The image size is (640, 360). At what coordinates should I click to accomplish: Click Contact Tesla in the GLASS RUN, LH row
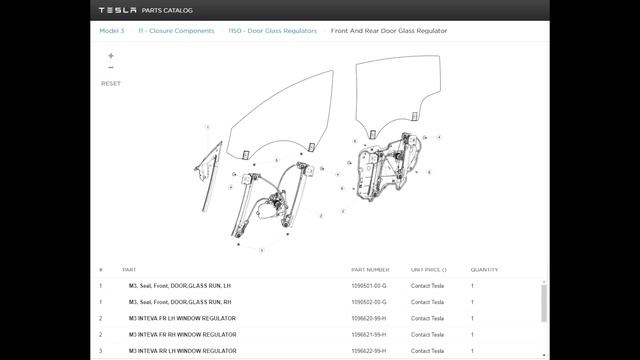pyautogui.click(x=427, y=286)
